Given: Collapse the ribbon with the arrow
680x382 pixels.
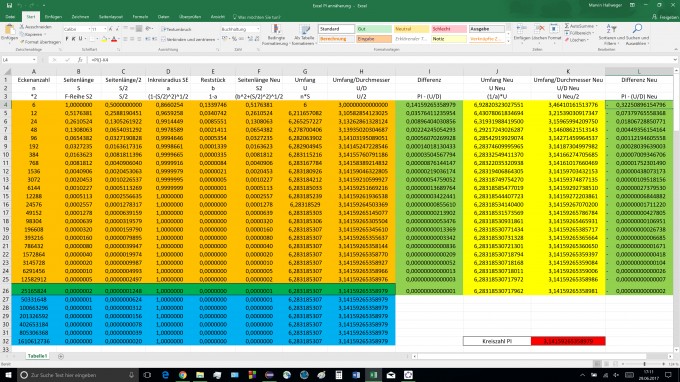Looking at the screenshot, I should click(675, 49).
